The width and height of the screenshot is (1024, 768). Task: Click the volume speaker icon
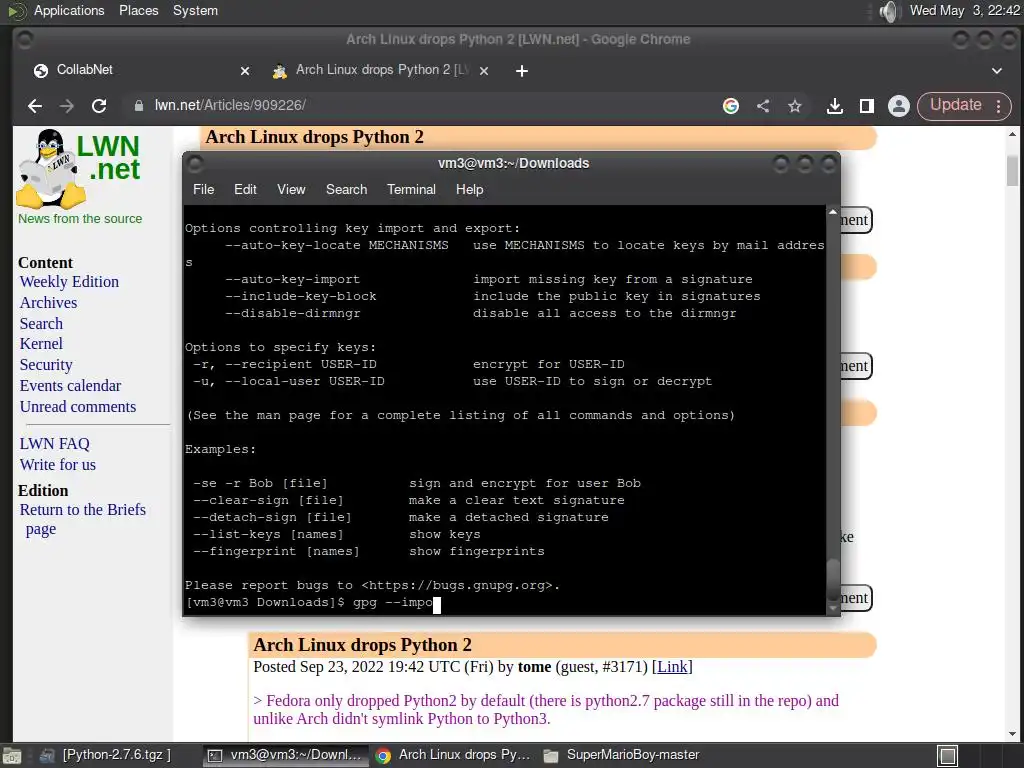tap(889, 11)
